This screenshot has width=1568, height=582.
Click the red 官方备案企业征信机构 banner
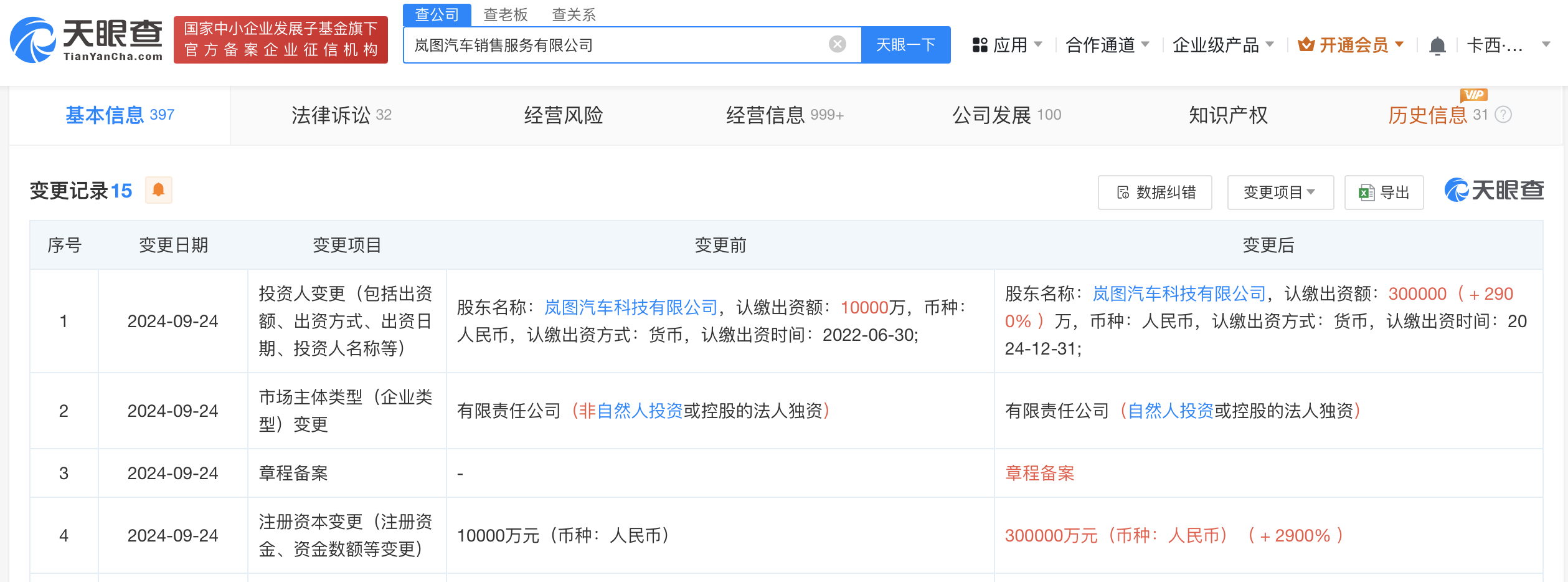[x=281, y=40]
